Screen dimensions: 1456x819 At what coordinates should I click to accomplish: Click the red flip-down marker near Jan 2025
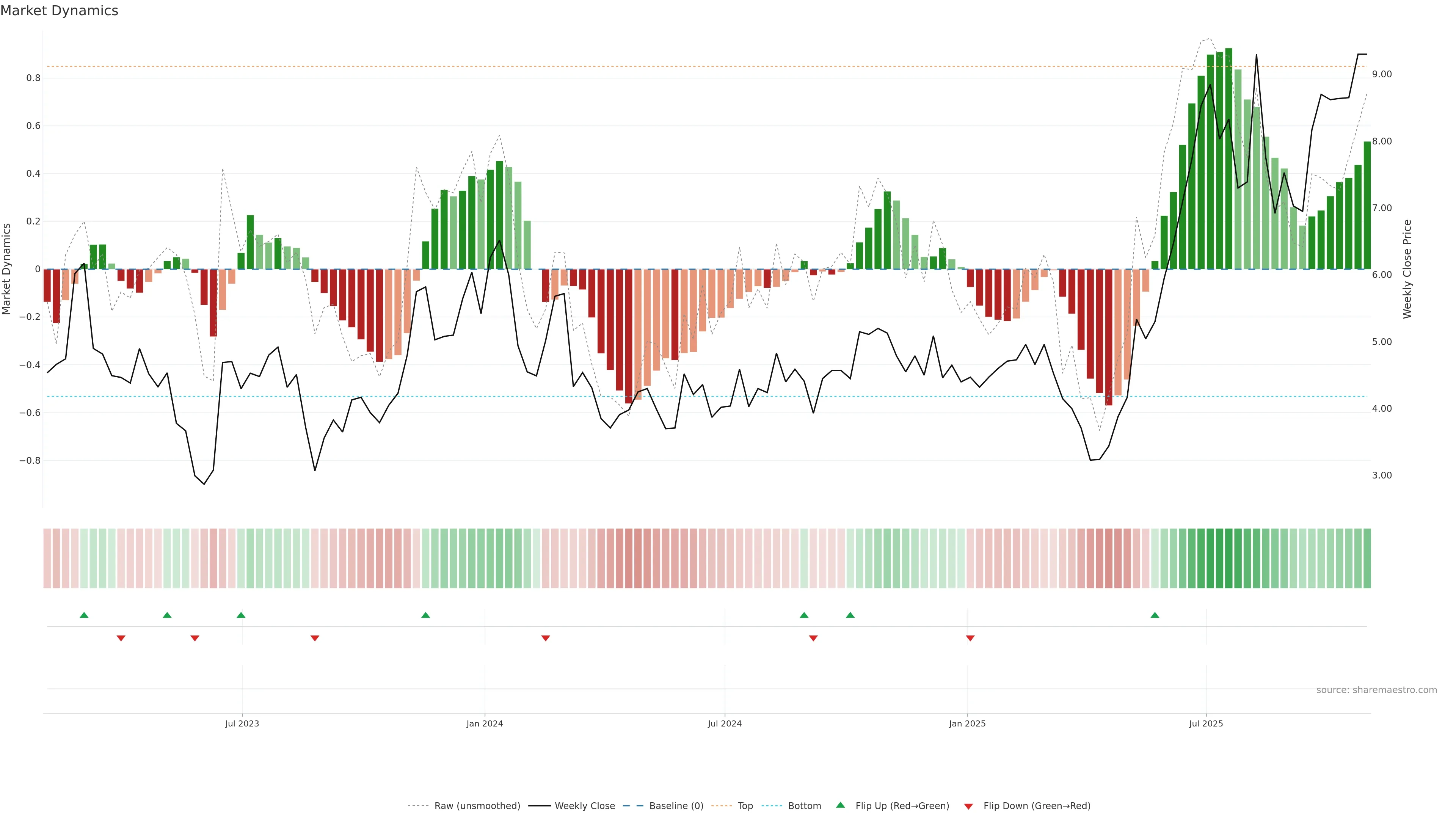[970, 638]
